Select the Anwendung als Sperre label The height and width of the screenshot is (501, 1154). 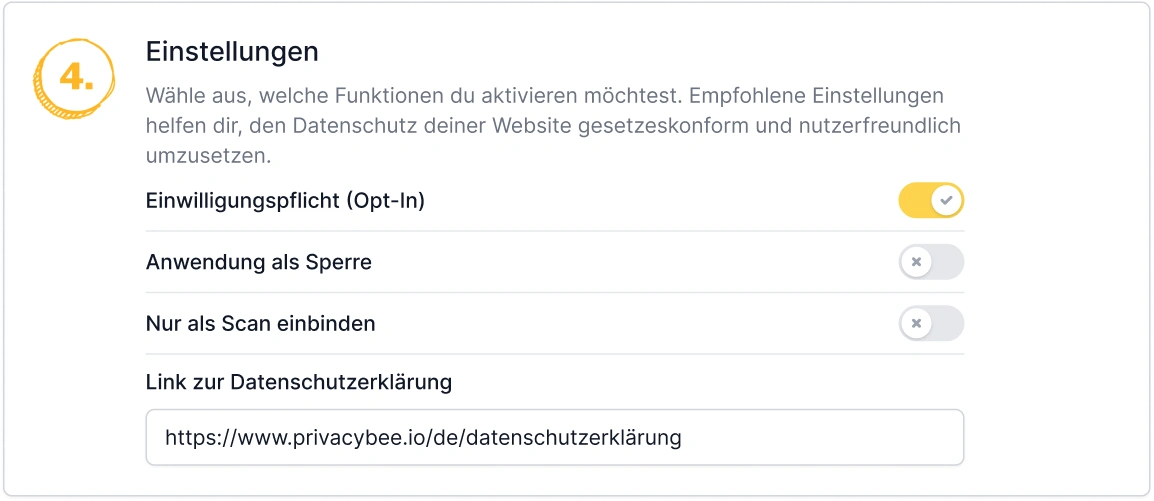(x=258, y=263)
